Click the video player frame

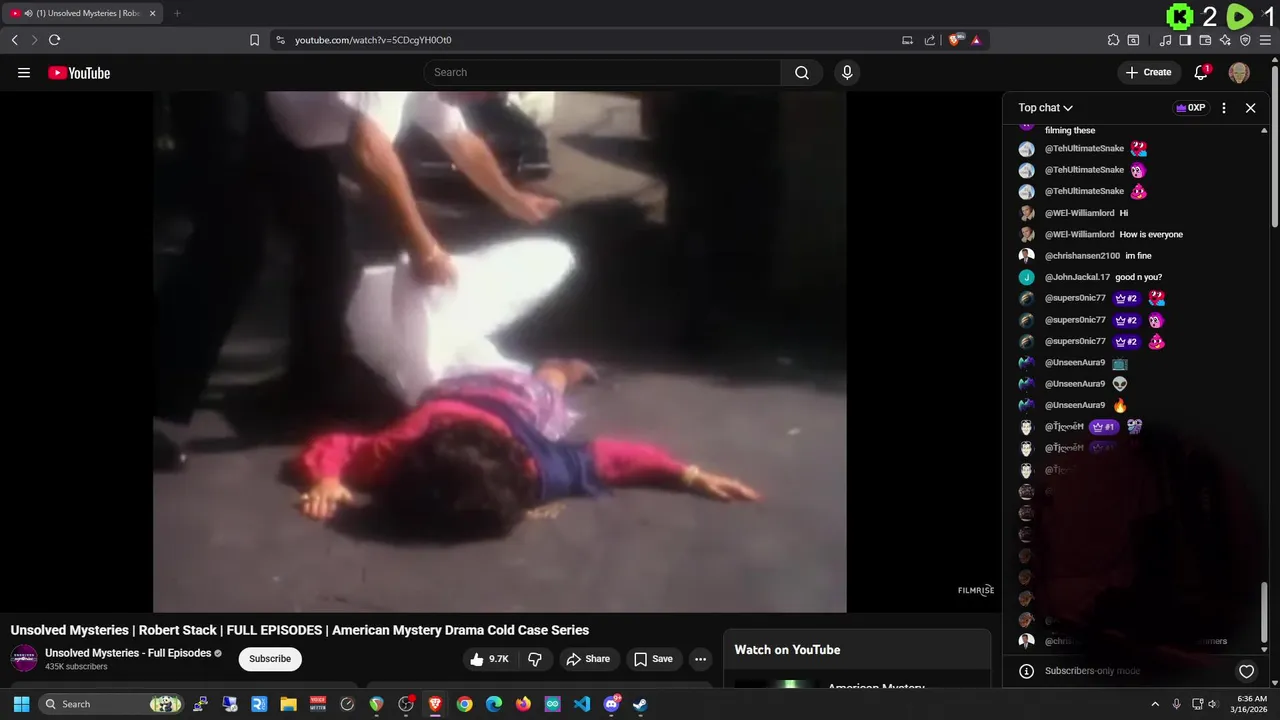pyautogui.click(x=500, y=352)
